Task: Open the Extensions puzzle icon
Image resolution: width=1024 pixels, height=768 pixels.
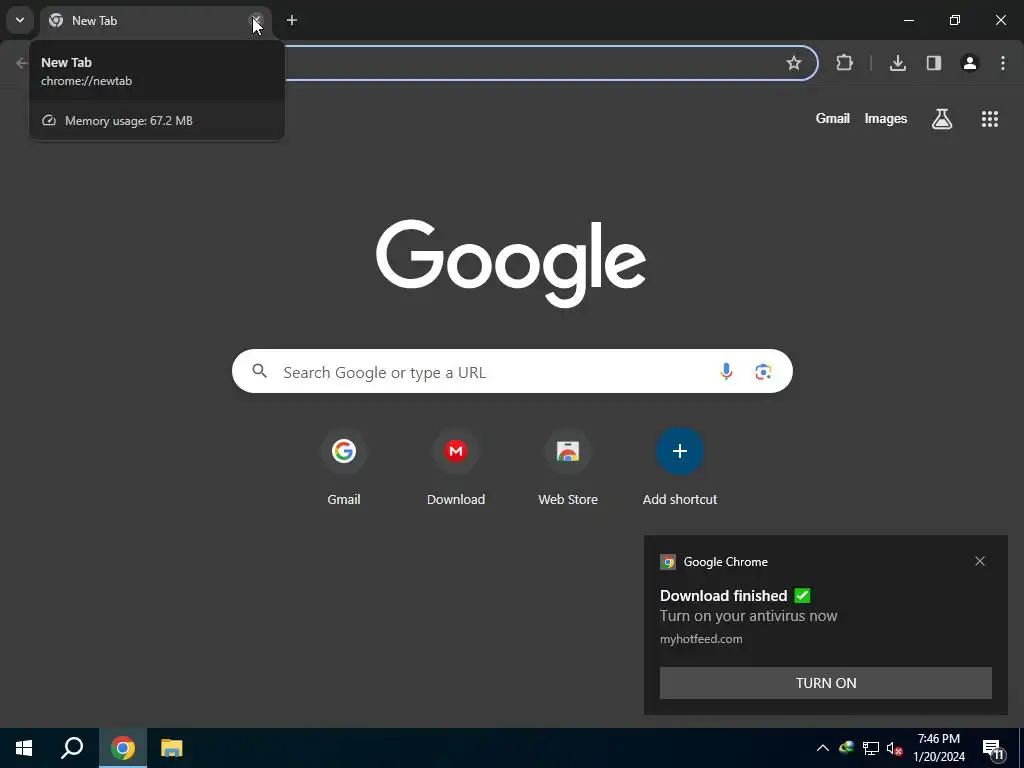Action: coord(844,63)
